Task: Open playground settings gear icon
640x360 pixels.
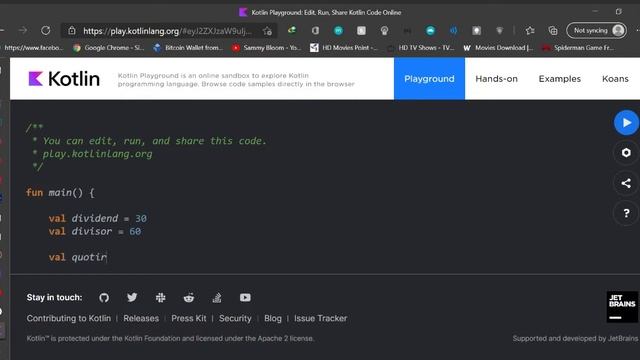Action: coord(626,153)
